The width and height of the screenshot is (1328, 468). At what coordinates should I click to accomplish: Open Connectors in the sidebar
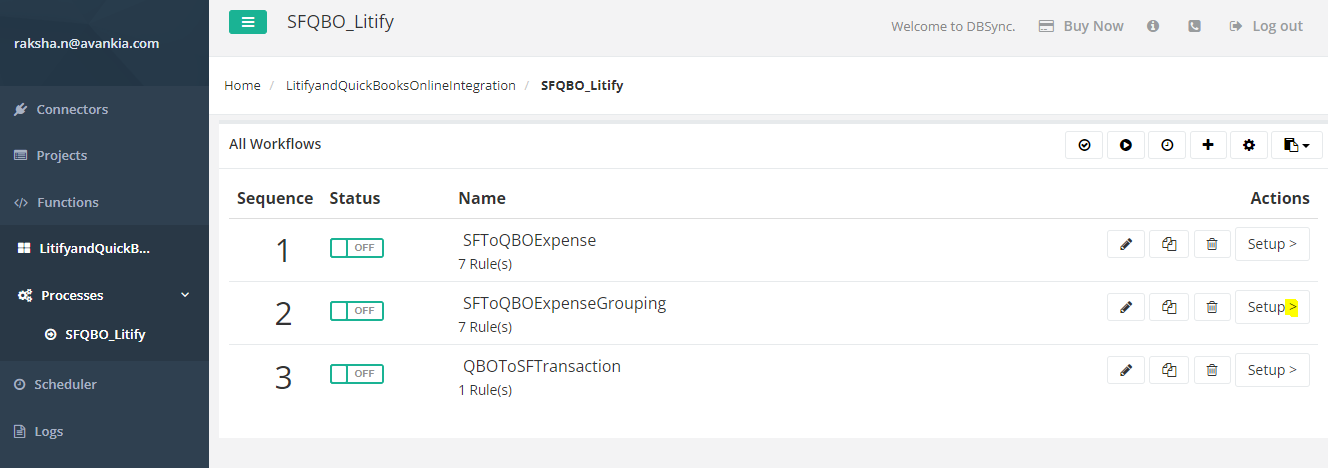[x=72, y=109]
